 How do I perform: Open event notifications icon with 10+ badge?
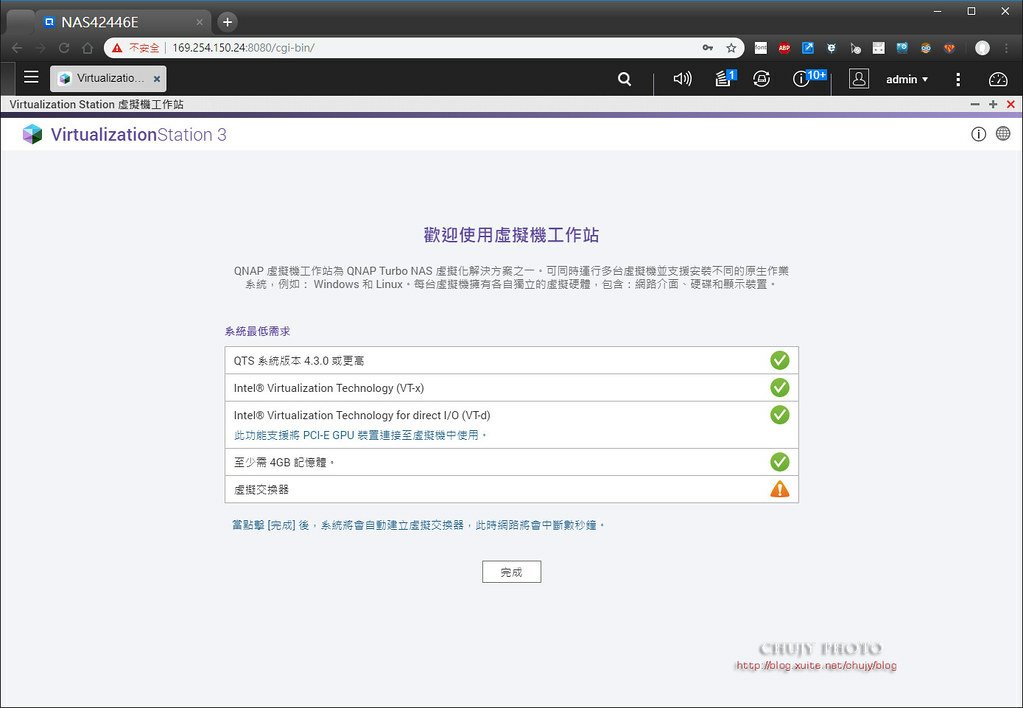point(808,78)
